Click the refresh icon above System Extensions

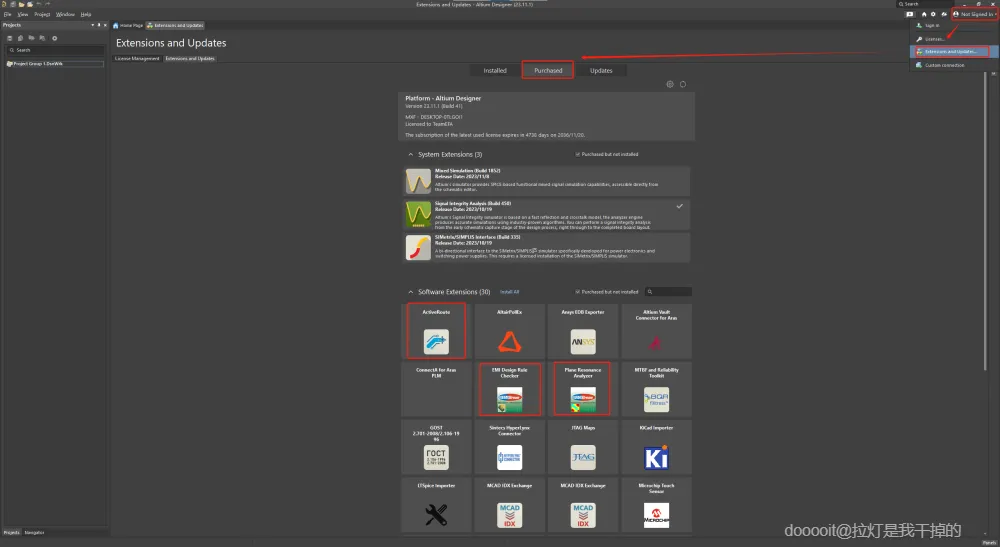click(682, 84)
